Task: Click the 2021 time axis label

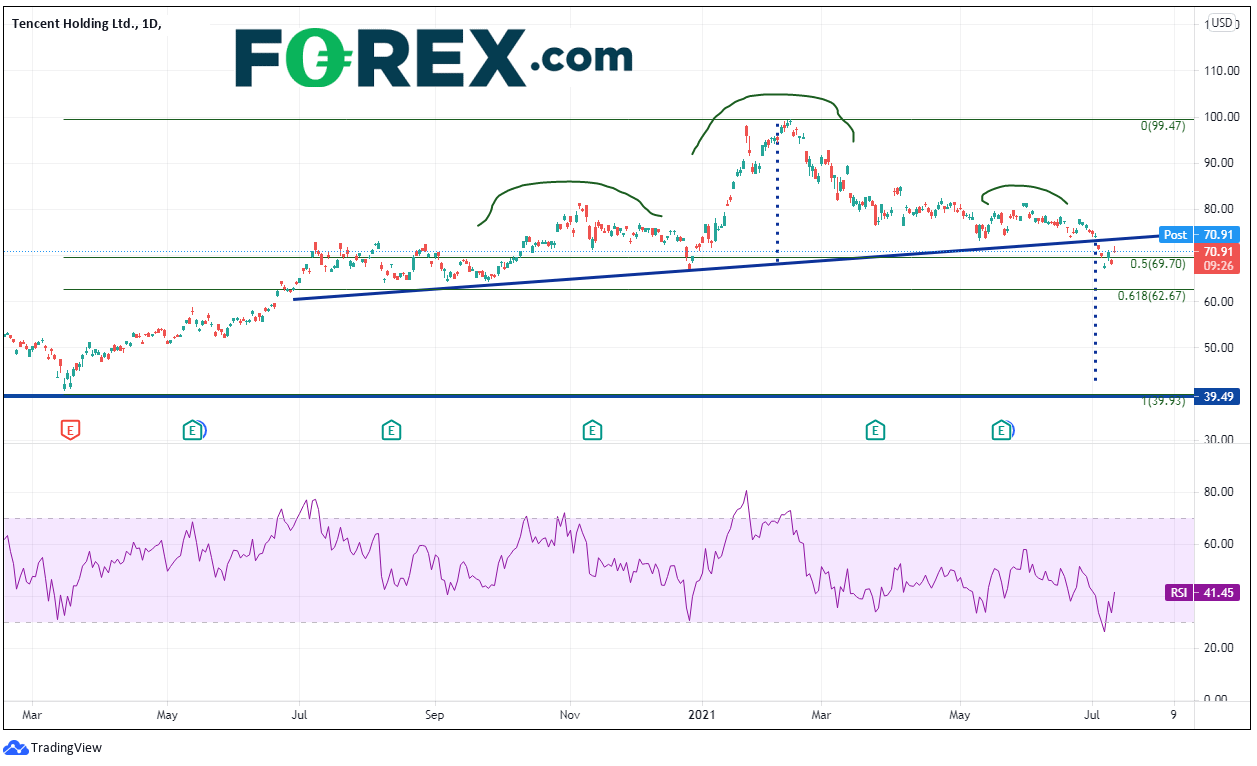Action: pos(702,715)
